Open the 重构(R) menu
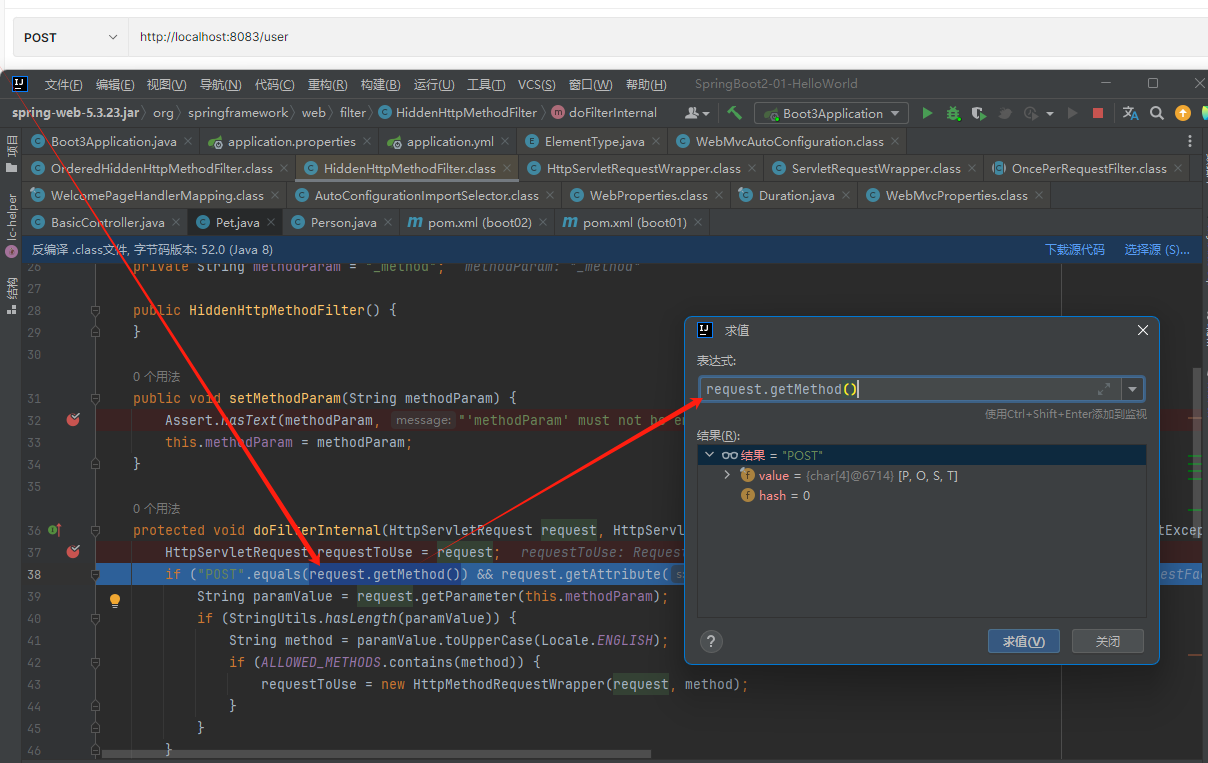Image resolution: width=1208 pixels, height=763 pixels. click(327, 85)
